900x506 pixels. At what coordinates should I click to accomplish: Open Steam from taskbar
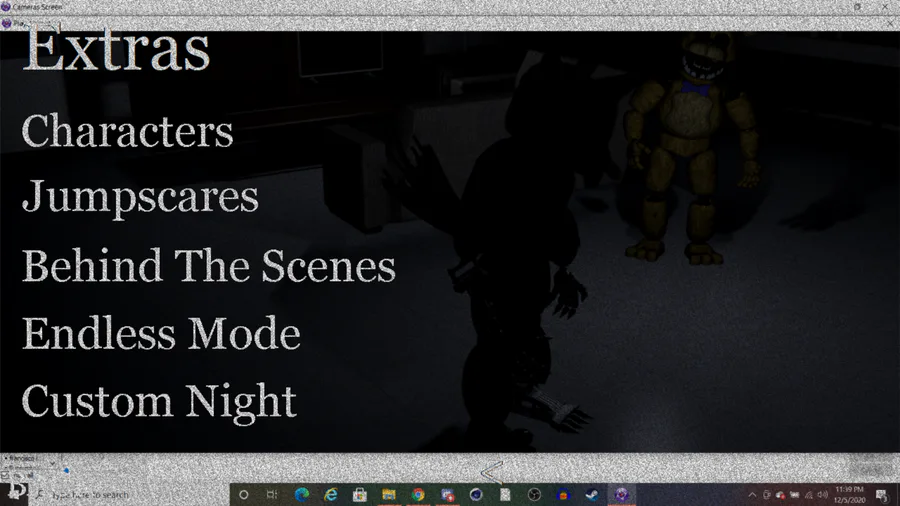pyautogui.click(x=592, y=495)
